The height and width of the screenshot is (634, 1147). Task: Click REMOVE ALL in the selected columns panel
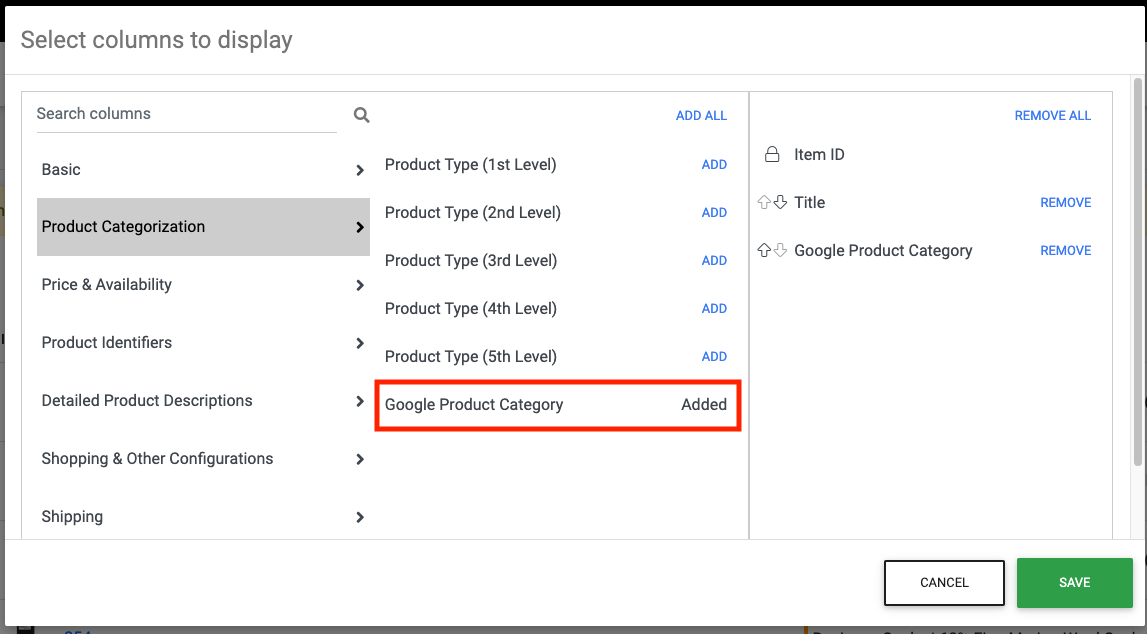pyautogui.click(x=1052, y=116)
